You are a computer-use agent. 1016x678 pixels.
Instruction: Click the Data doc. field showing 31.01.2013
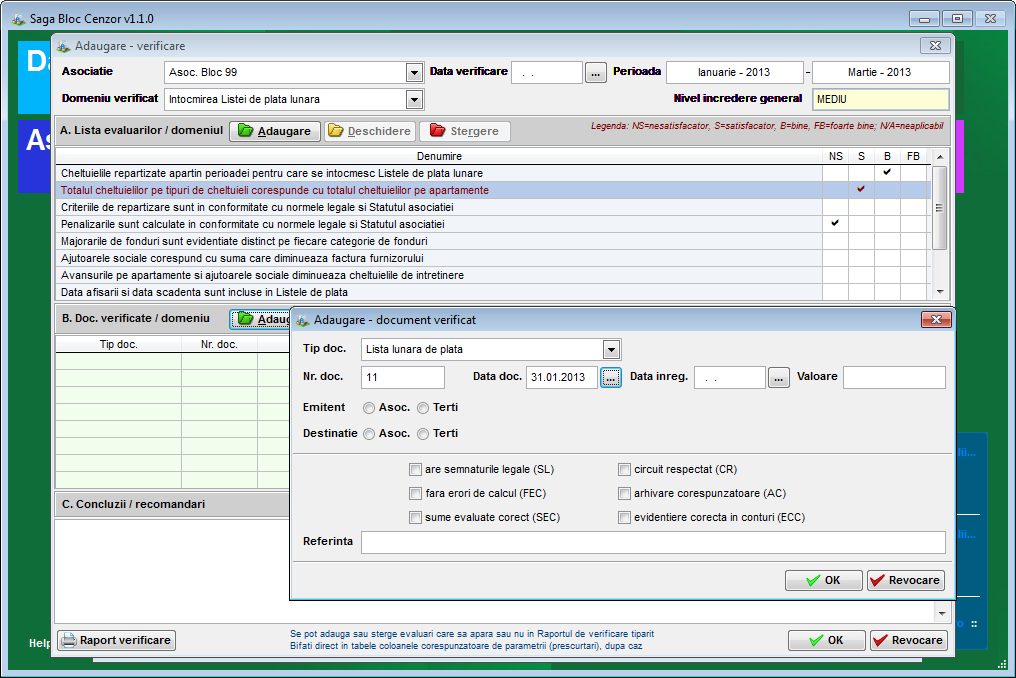click(562, 377)
